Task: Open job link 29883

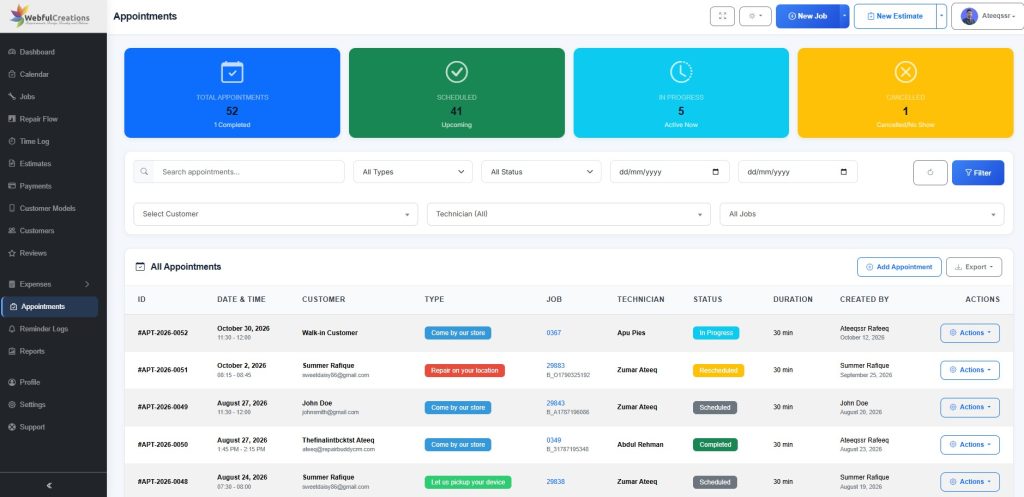Action: click(556, 366)
